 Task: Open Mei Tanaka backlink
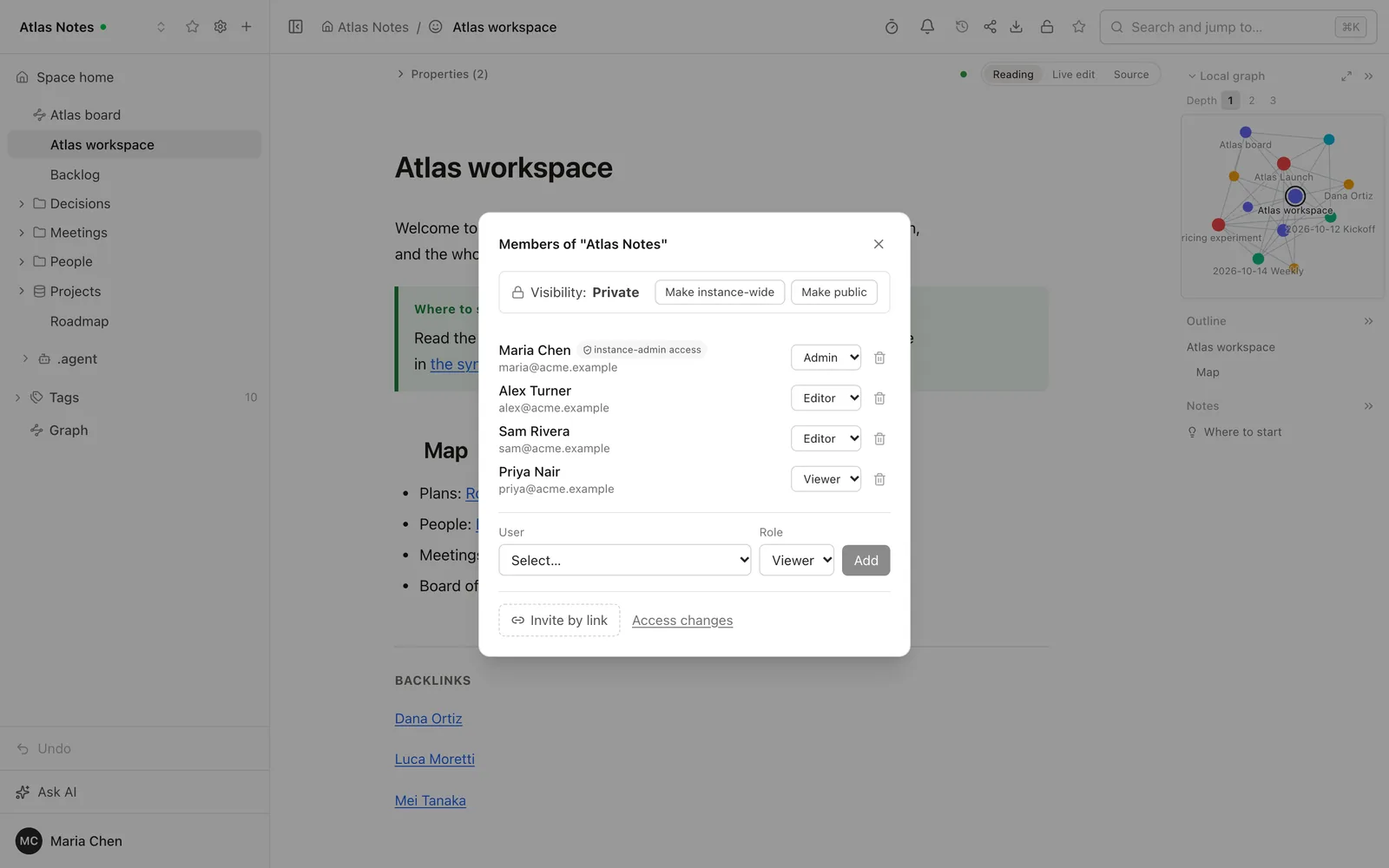[431, 800]
